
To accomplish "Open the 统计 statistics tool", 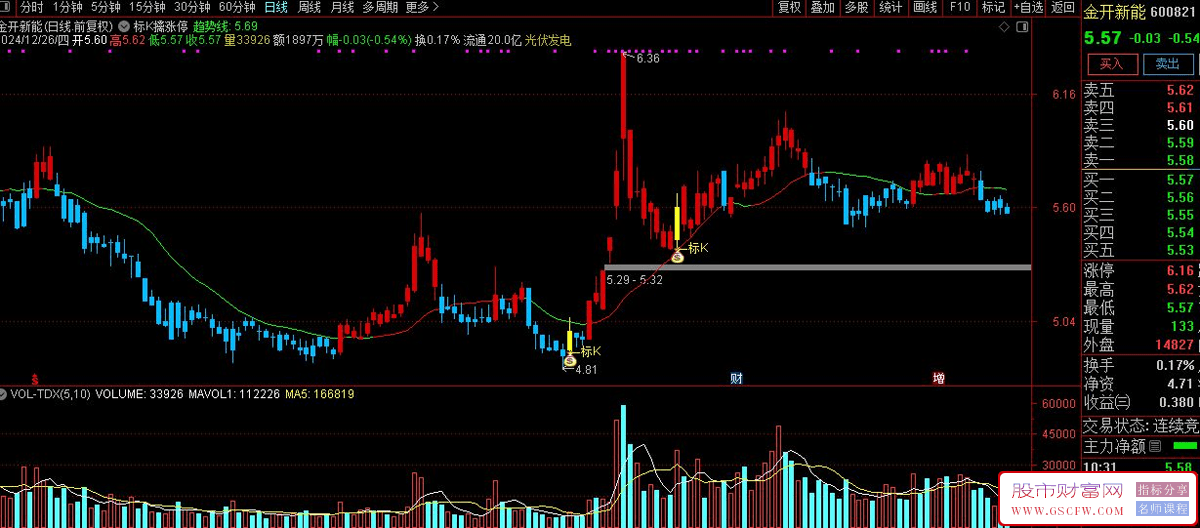I will coord(890,7).
